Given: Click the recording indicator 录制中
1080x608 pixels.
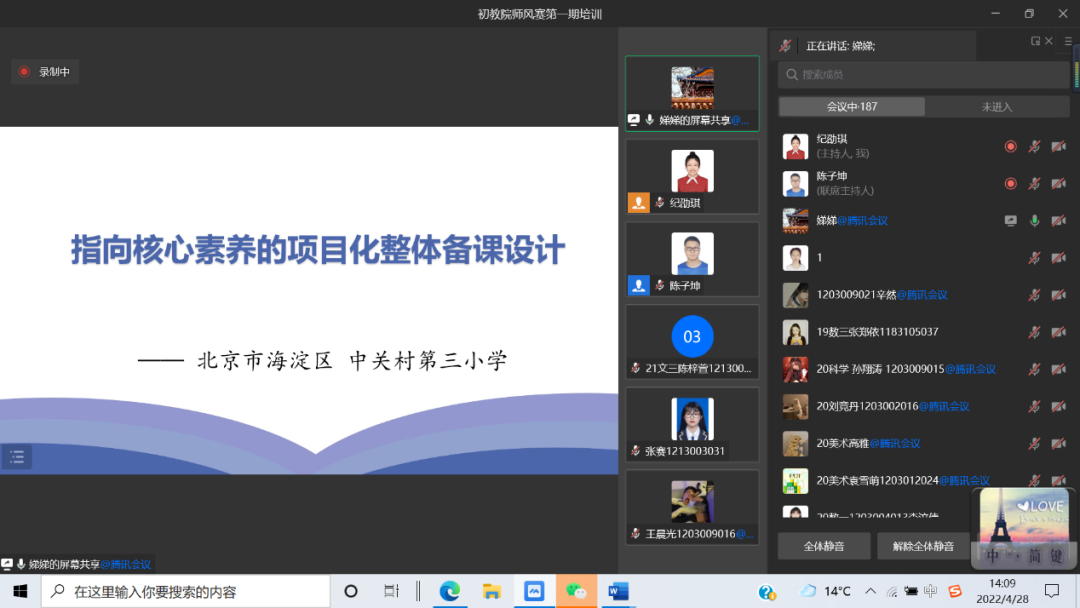Looking at the screenshot, I should click(45, 72).
